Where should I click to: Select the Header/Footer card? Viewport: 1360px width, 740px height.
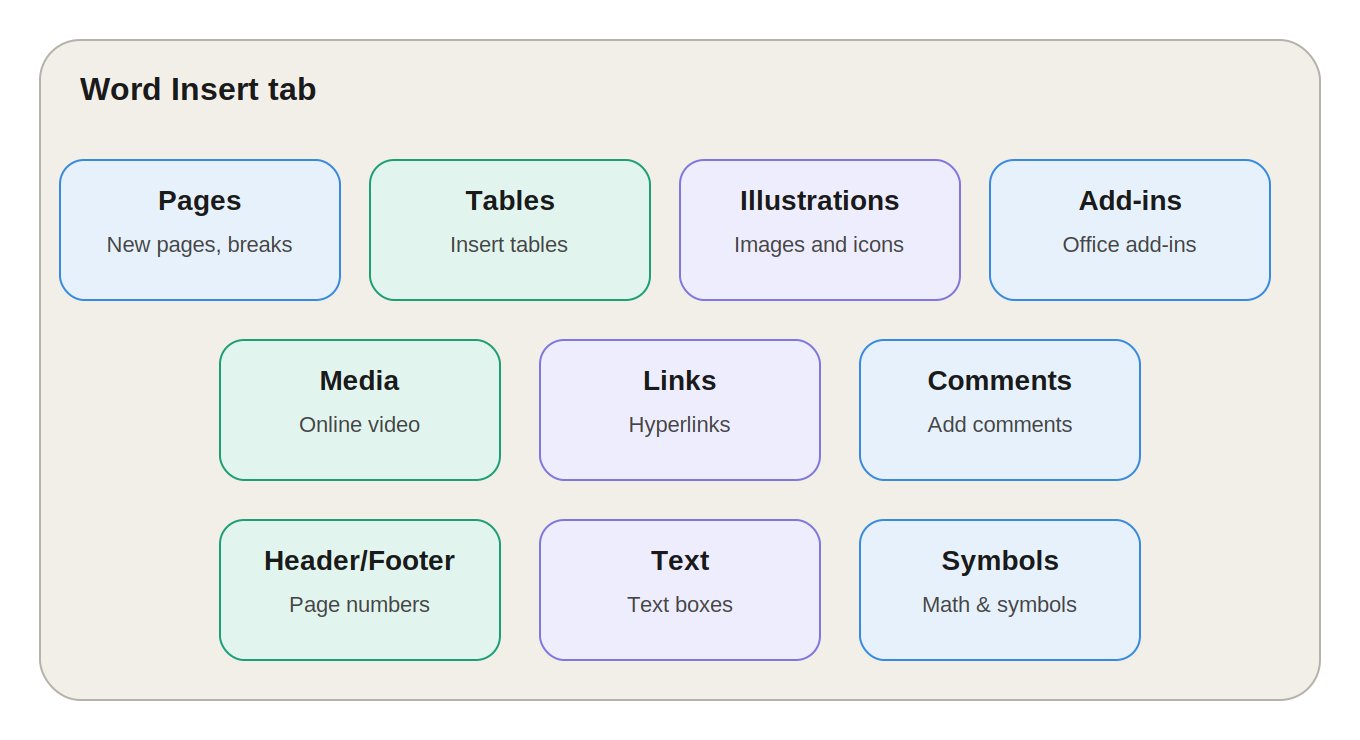[x=360, y=590]
